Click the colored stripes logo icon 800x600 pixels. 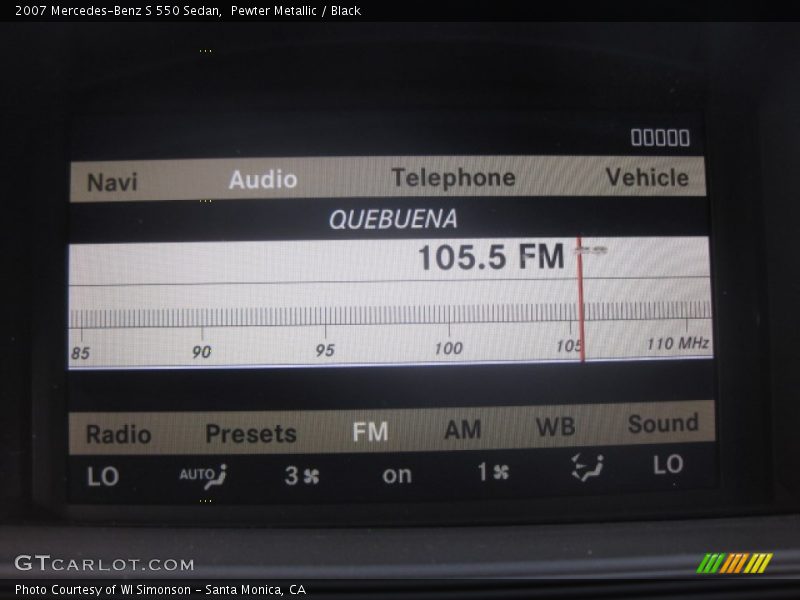(734, 563)
